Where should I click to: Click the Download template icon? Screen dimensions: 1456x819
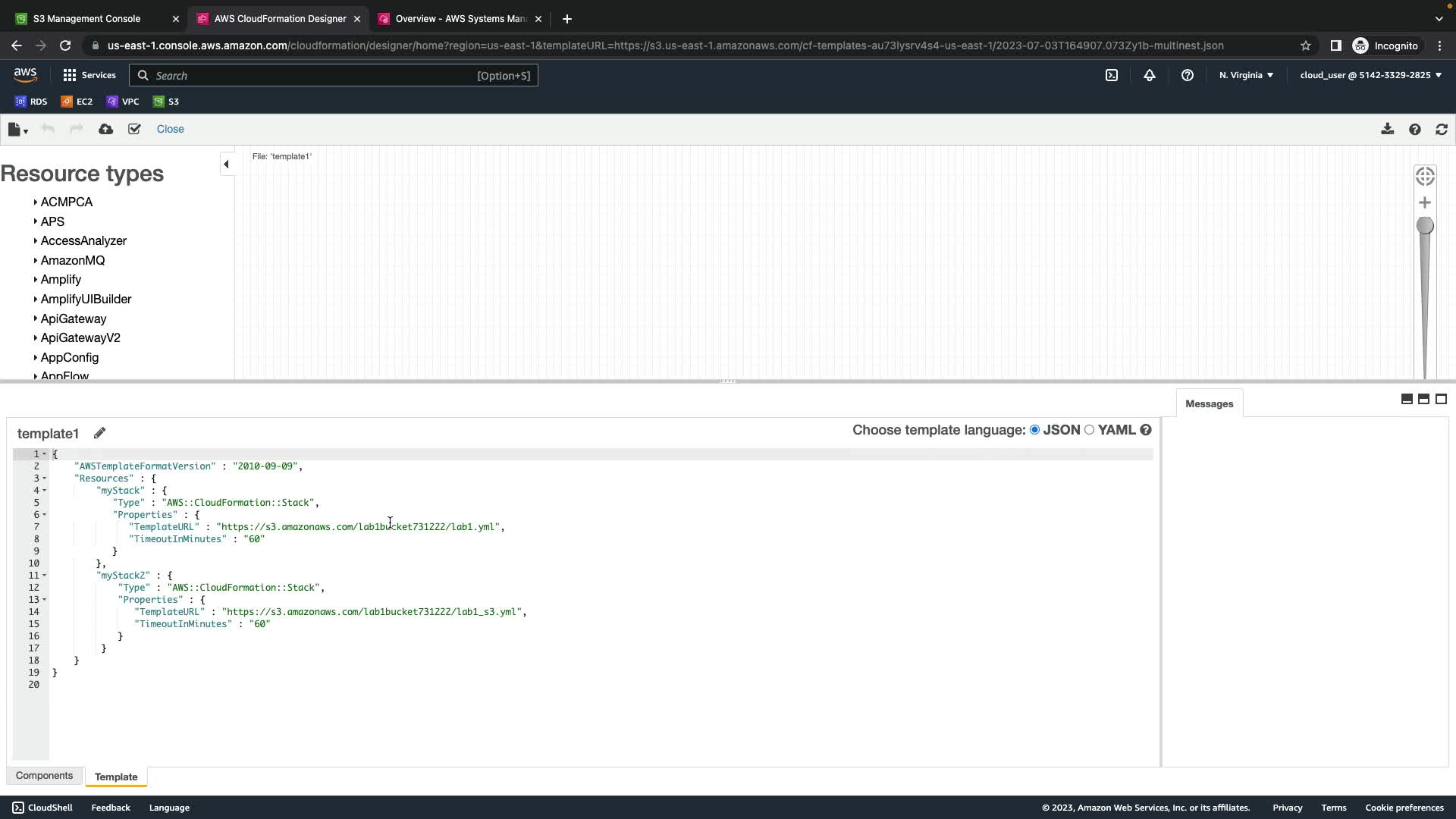tap(1387, 129)
